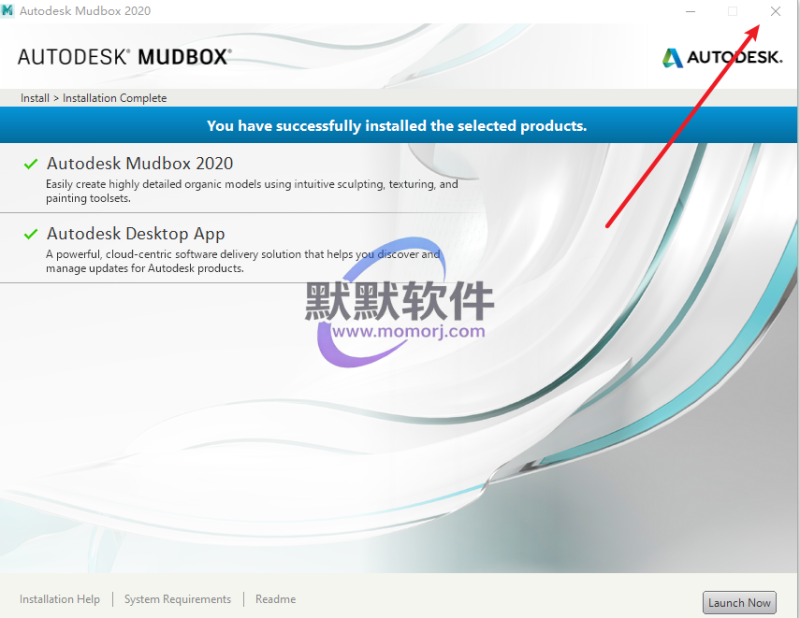The width and height of the screenshot is (800, 618).
Task: Minimize the installer window
Action: [x=690, y=11]
